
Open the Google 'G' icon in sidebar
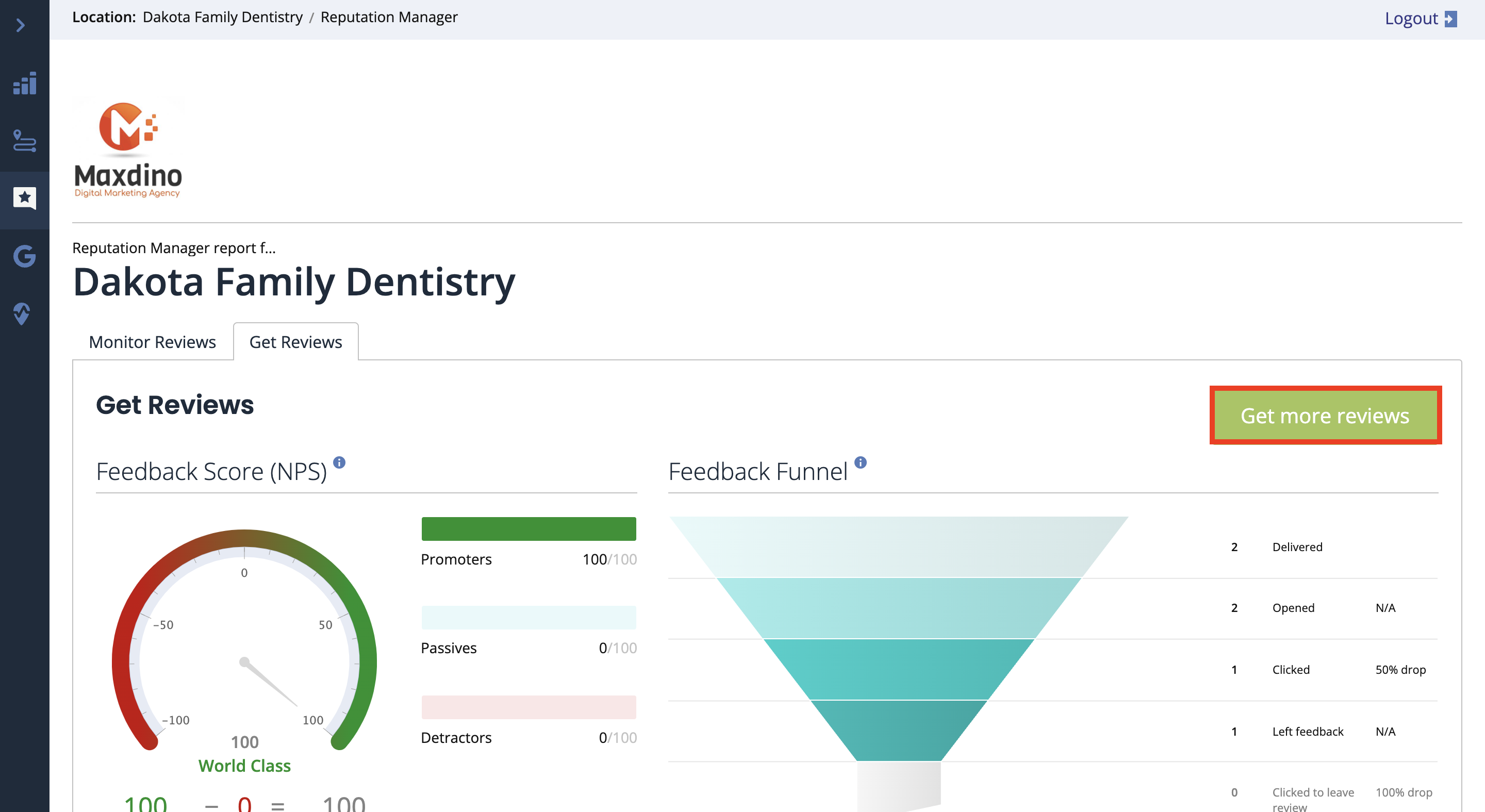click(25, 256)
